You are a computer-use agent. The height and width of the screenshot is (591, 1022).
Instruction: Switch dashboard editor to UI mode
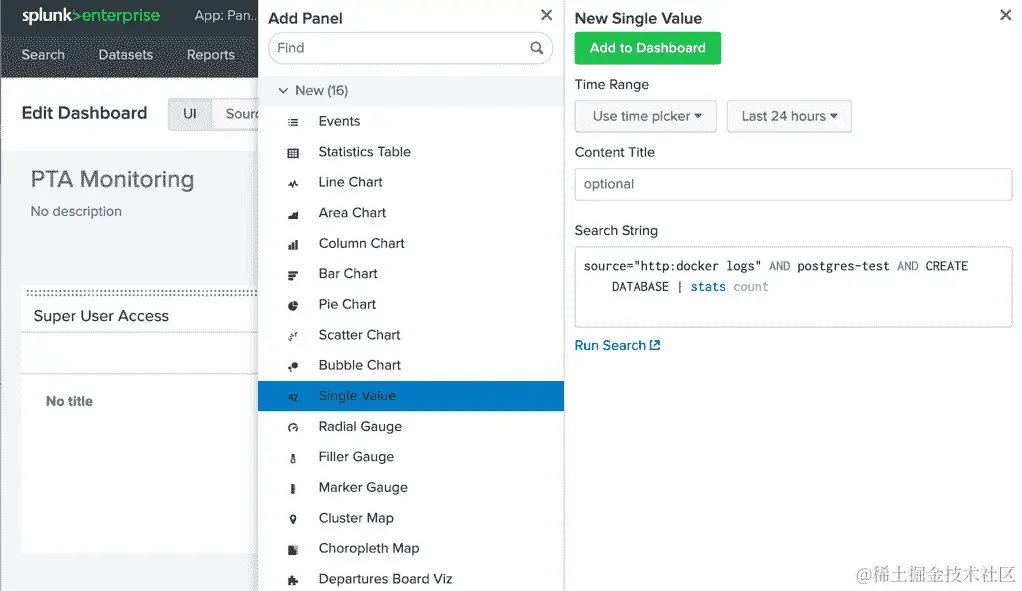(x=189, y=114)
